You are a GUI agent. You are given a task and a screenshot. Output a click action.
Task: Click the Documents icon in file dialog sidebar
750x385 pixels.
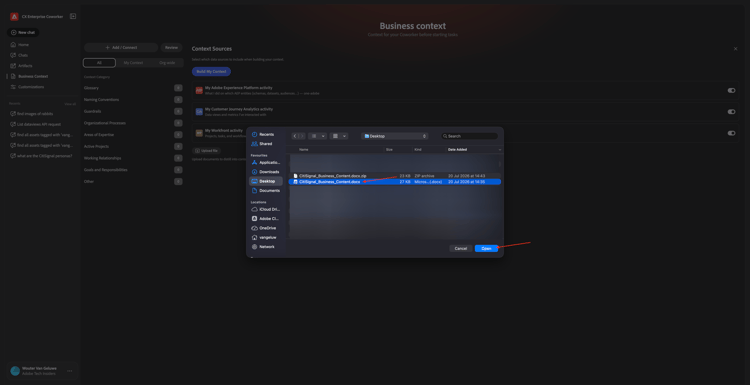point(254,190)
